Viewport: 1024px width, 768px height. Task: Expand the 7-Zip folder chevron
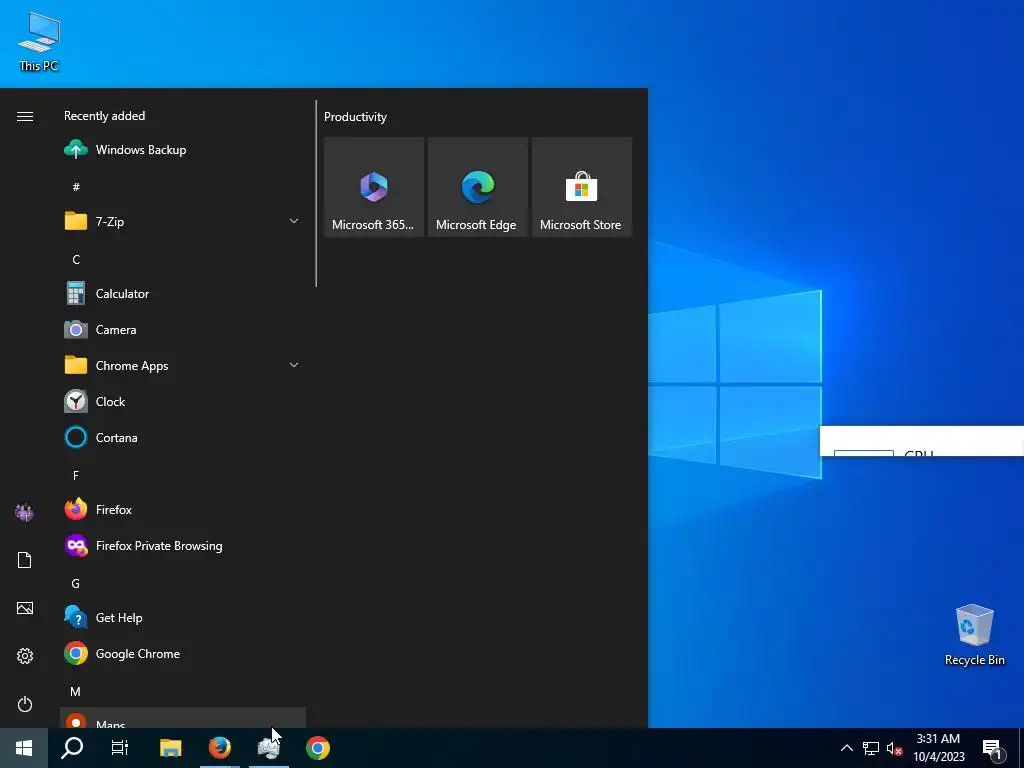294,221
